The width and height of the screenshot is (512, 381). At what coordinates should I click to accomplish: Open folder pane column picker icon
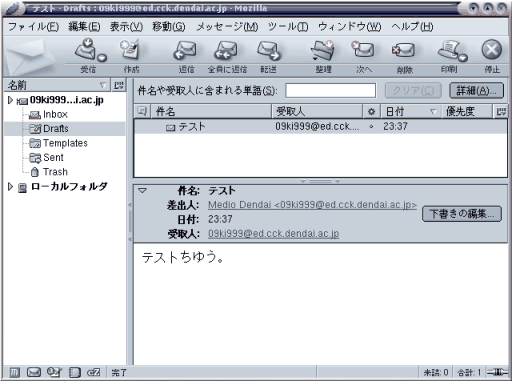click(x=118, y=85)
